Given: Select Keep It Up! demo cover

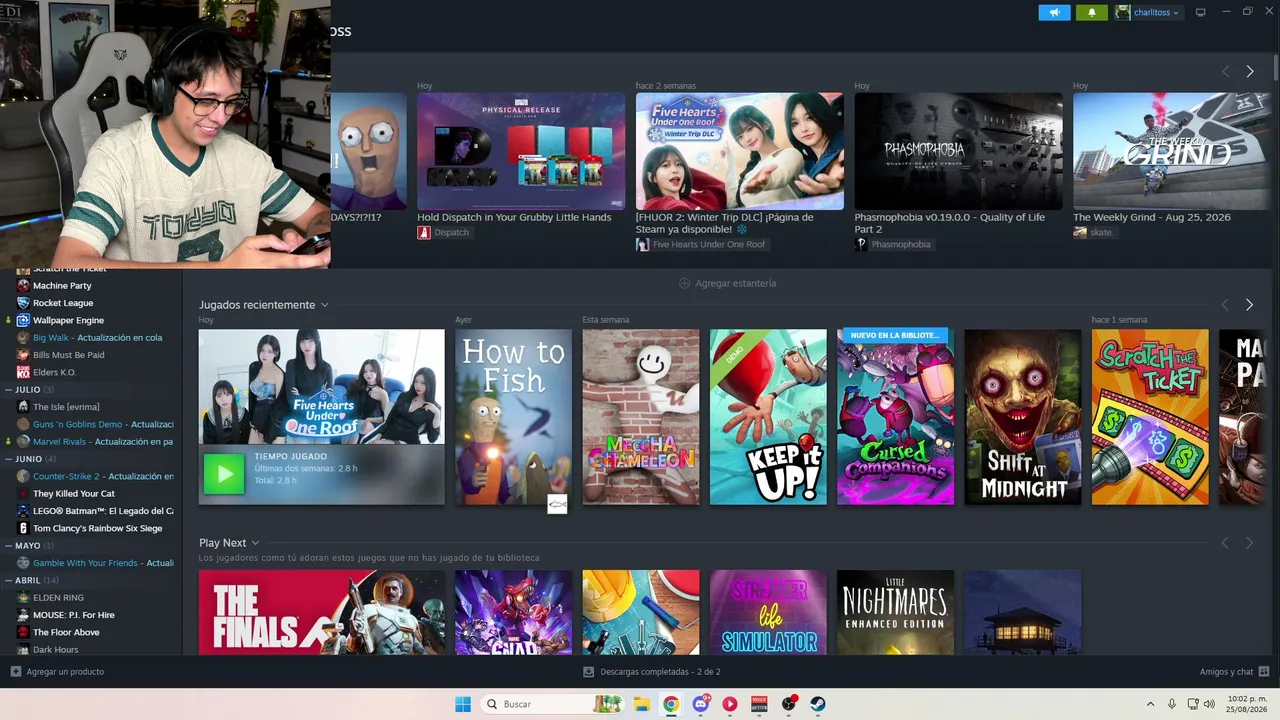Looking at the screenshot, I should click(x=768, y=417).
